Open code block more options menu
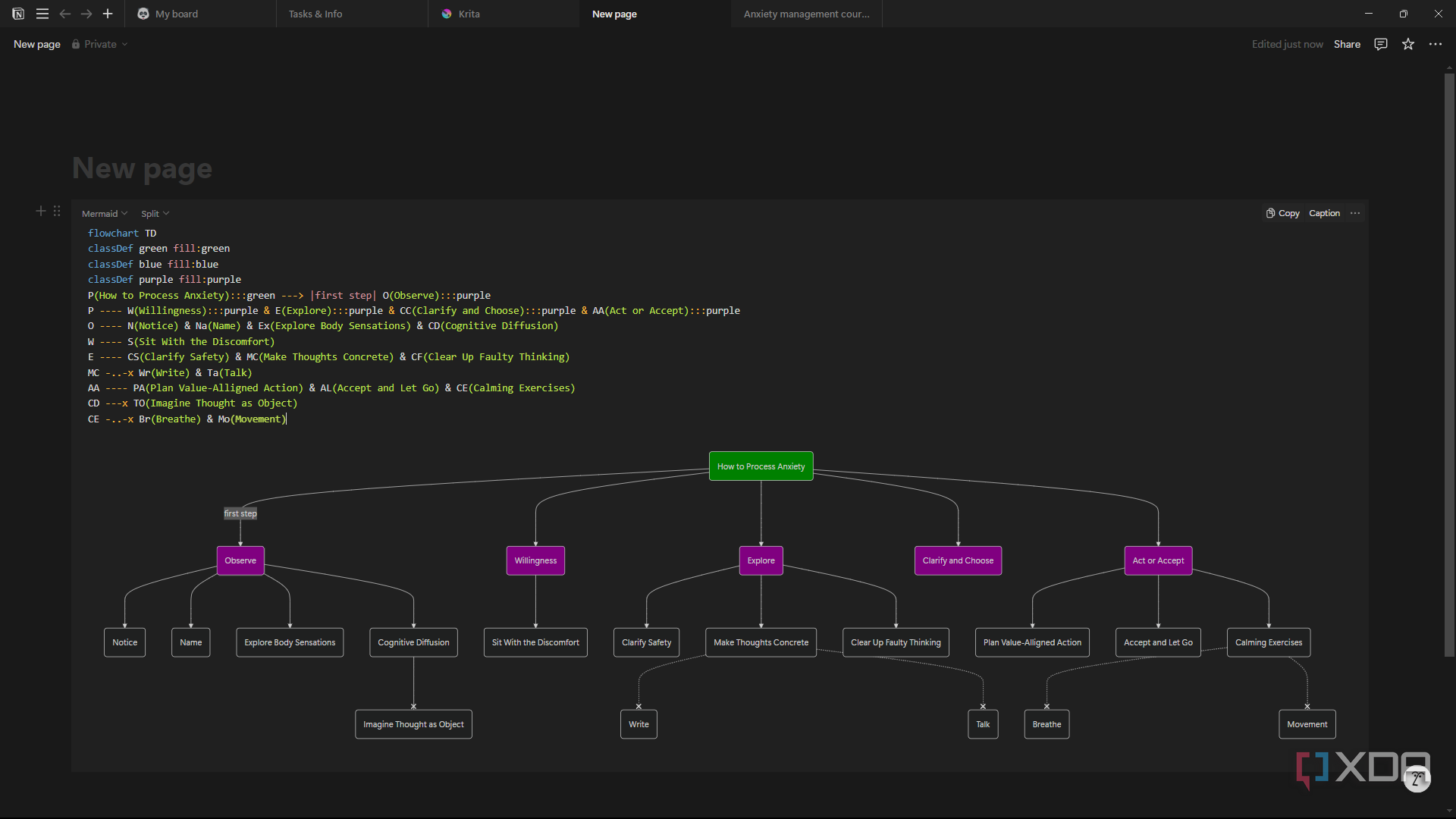The width and height of the screenshot is (1456, 819). [1355, 213]
